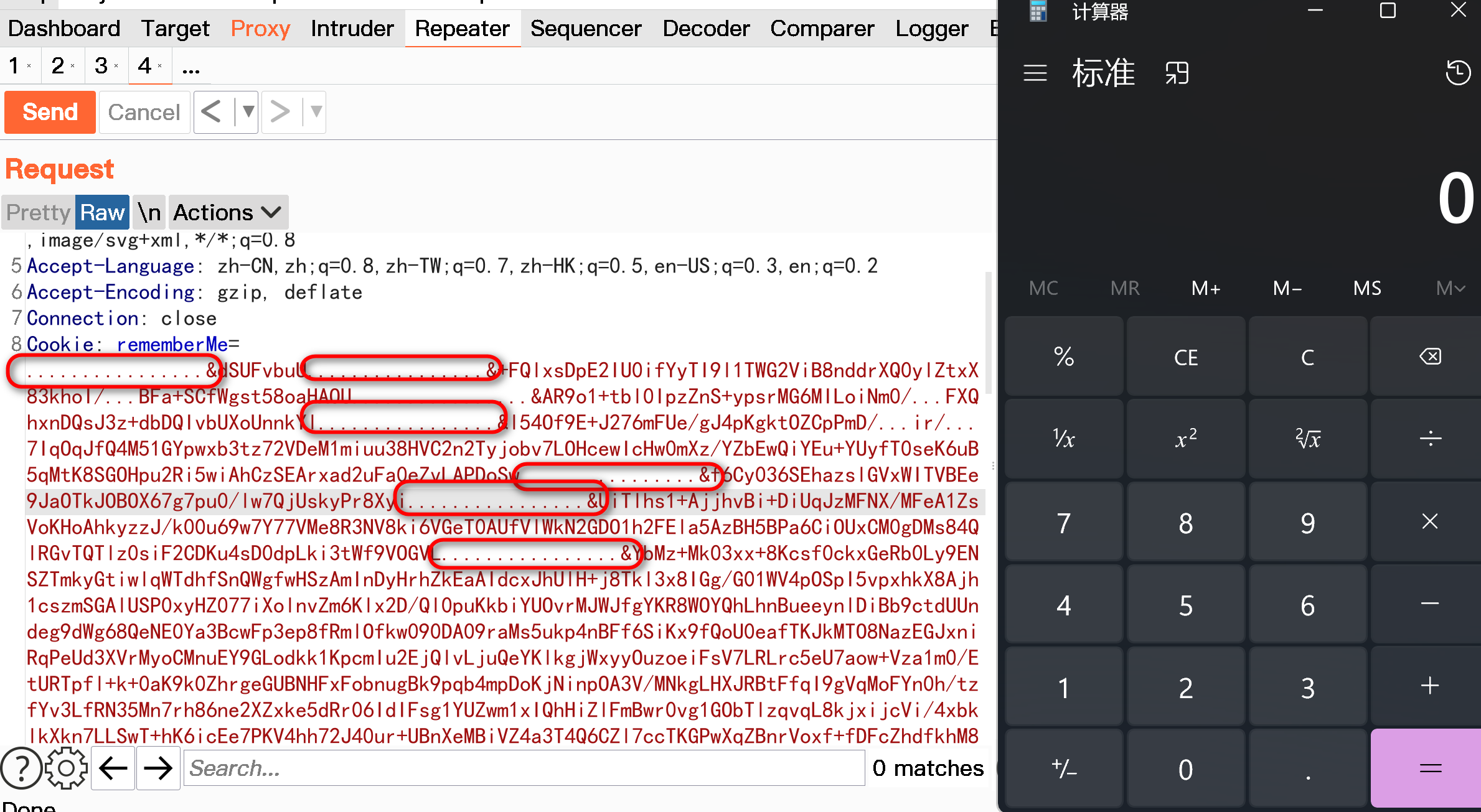Viewport: 1481px width, 812px height.
Task: Open calculator hamburger navigation menu
Action: [1035, 73]
